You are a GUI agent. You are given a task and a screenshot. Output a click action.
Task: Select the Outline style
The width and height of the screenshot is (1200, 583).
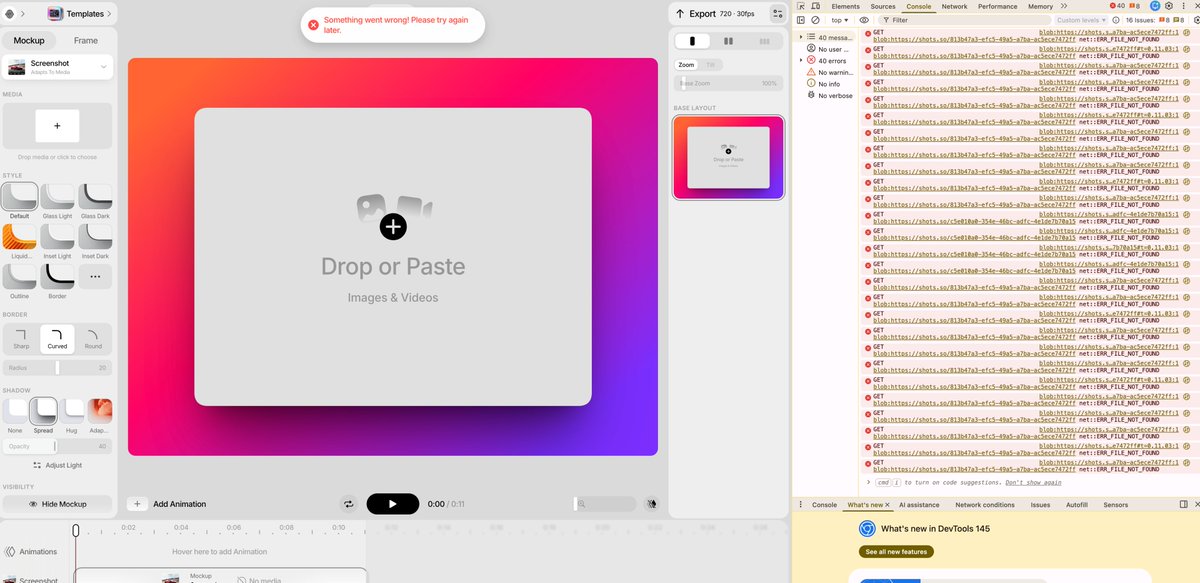(x=20, y=276)
